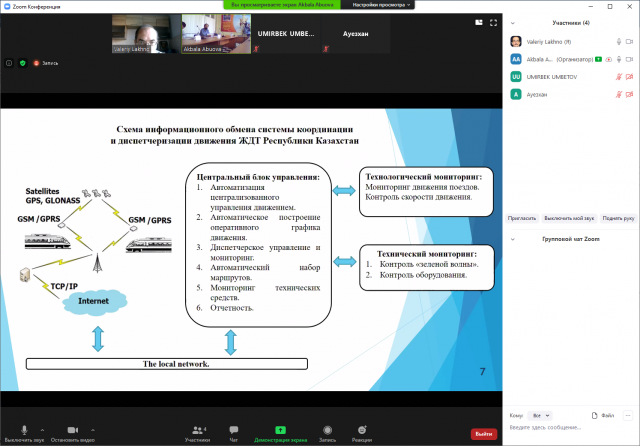Click UMIRBEK UMBETOV's muted mic icon
This screenshot has height=446, width=640.
[x=619, y=77]
